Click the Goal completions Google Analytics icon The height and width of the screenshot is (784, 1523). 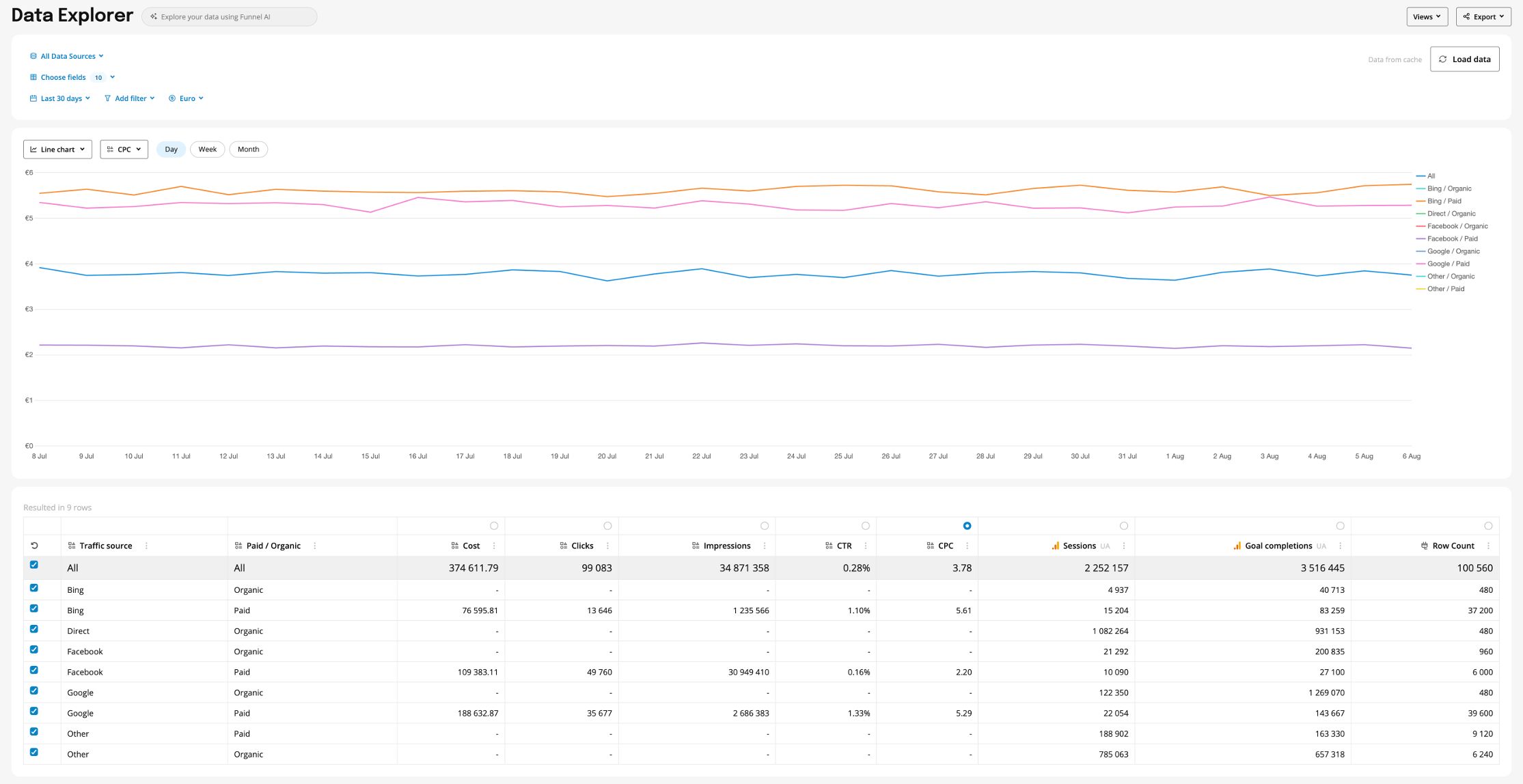point(1237,546)
